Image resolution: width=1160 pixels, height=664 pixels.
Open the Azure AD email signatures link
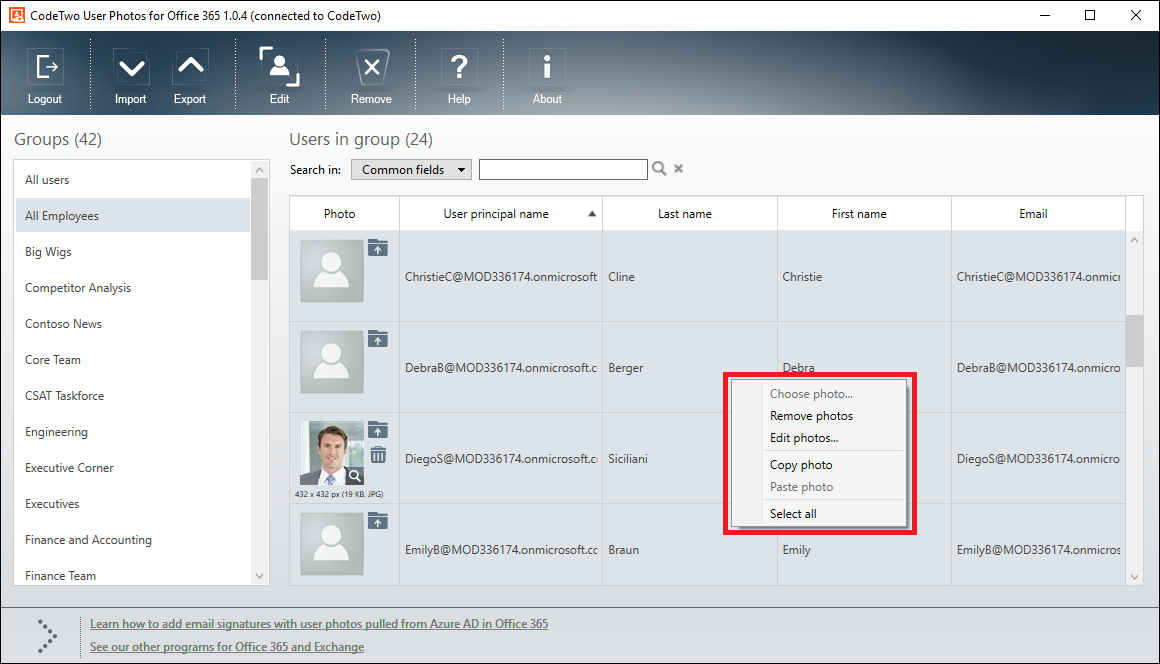tap(319, 624)
